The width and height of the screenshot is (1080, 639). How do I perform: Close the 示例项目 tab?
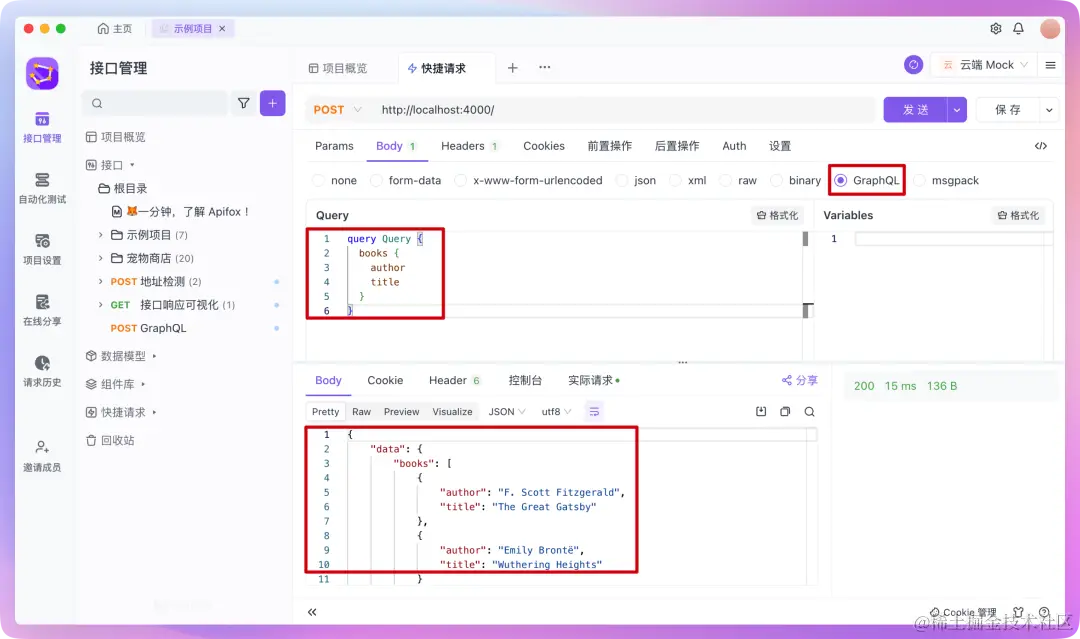(222, 29)
